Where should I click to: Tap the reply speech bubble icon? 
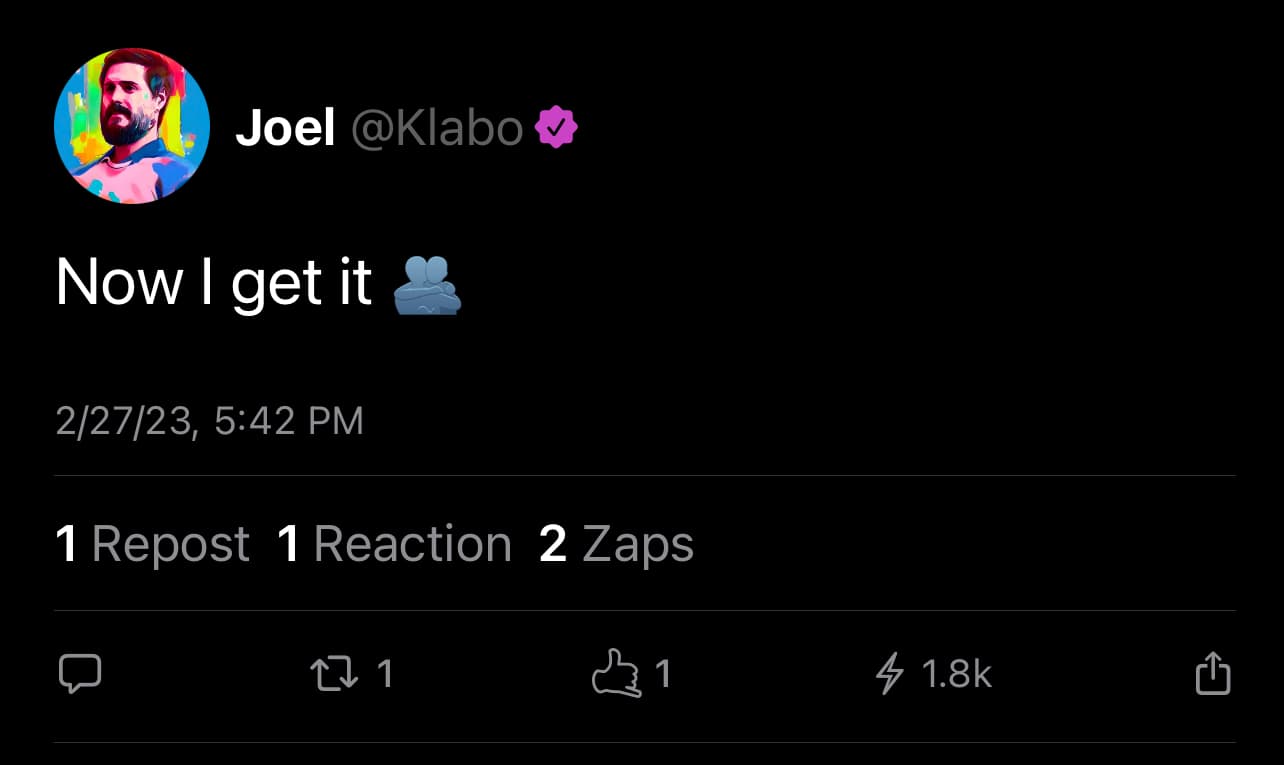click(x=80, y=674)
